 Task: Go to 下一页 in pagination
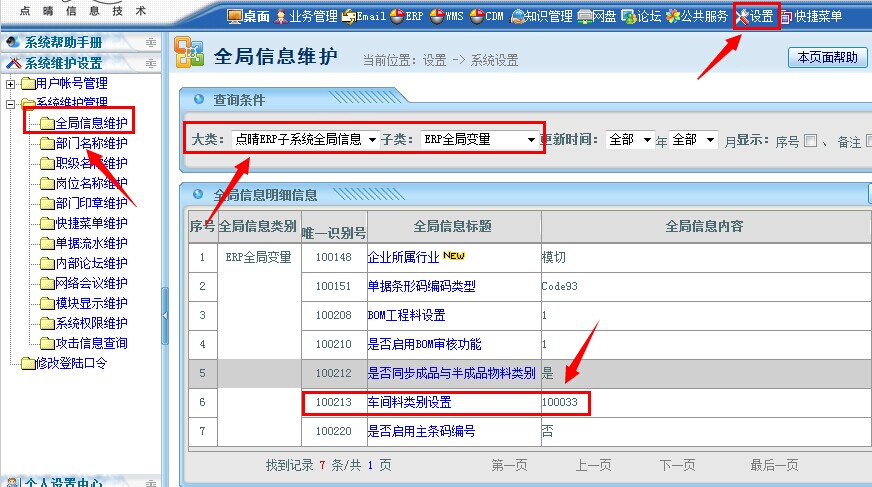[x=677, y=465]
